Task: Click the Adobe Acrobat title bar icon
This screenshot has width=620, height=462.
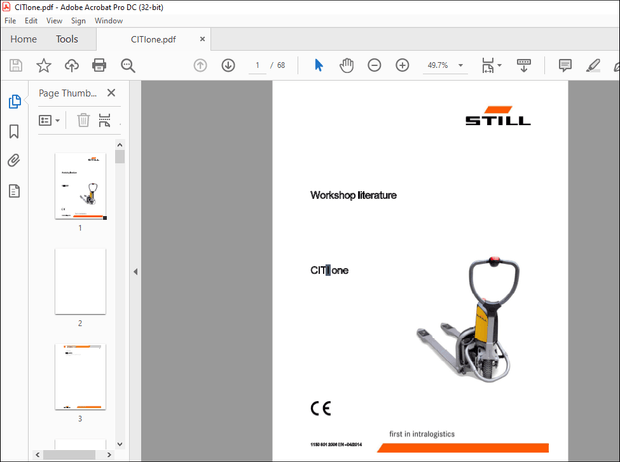Action: (x=6, y=7)
